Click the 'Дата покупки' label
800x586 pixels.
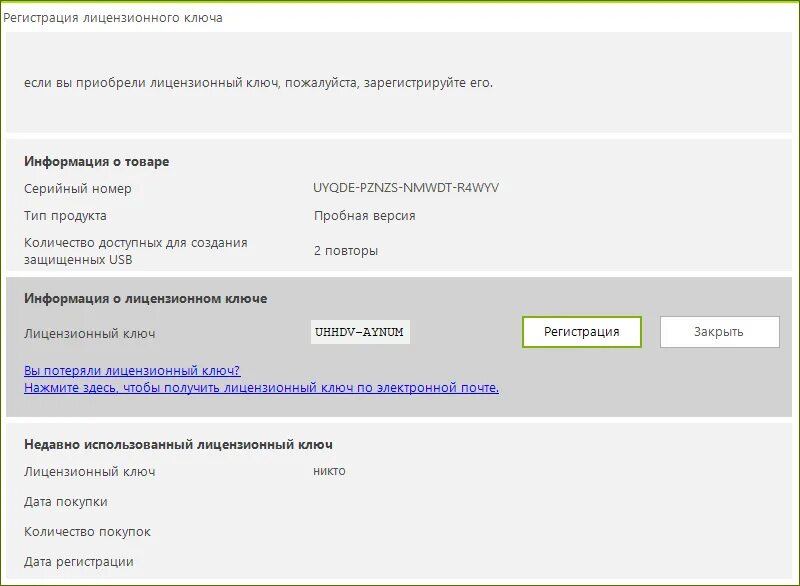tap(66, 502)
